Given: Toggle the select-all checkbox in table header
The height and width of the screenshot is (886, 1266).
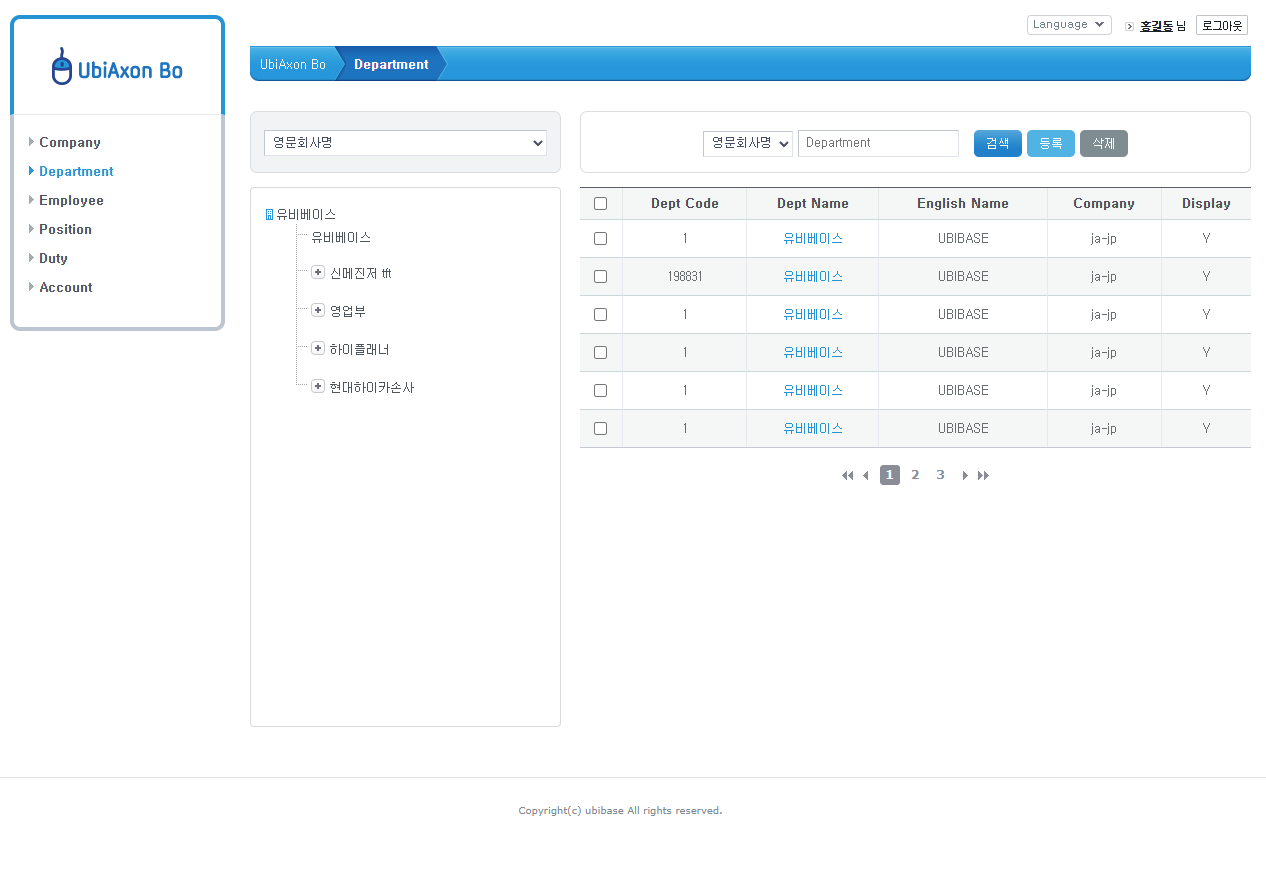Looking at the screenshot, I should coord(600,204).
